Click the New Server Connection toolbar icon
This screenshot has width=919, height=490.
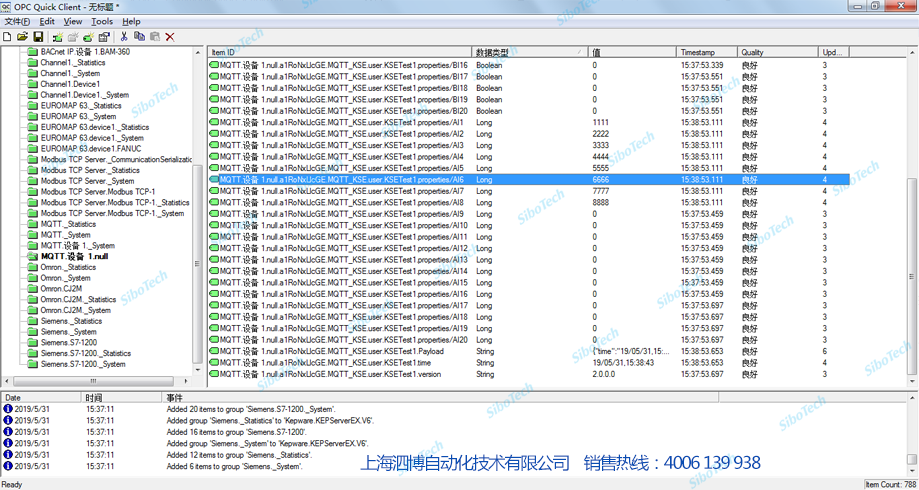click(x=58, y=37)
